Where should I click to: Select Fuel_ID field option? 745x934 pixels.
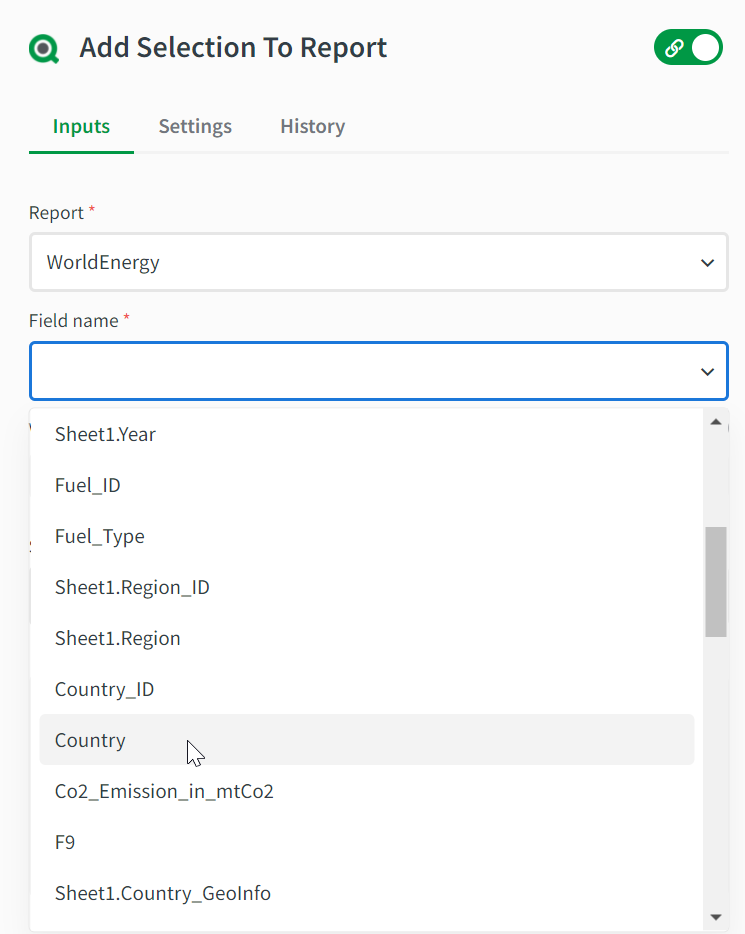[x=88, y=485]
